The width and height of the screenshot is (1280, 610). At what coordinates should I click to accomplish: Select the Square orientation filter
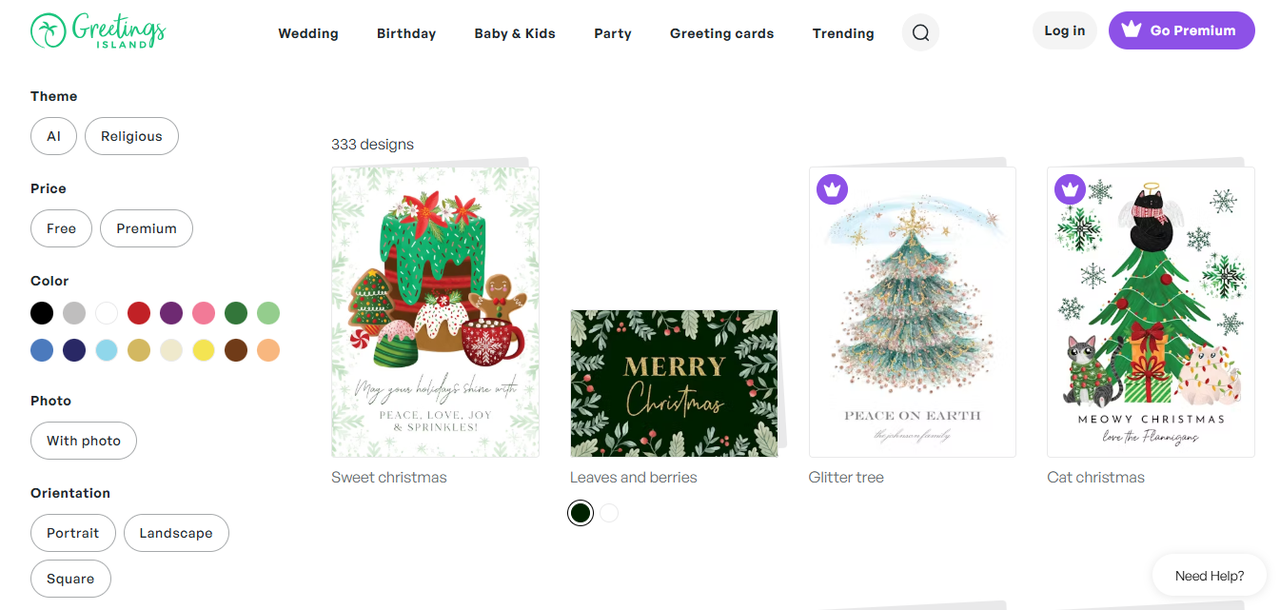[x=70, y=578]
